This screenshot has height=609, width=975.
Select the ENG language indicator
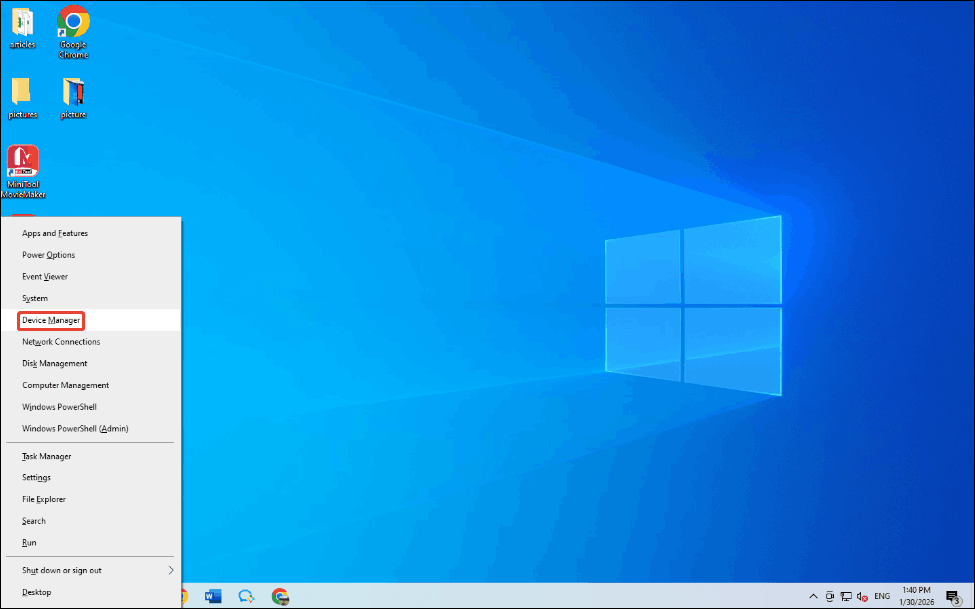pos(881,595)
